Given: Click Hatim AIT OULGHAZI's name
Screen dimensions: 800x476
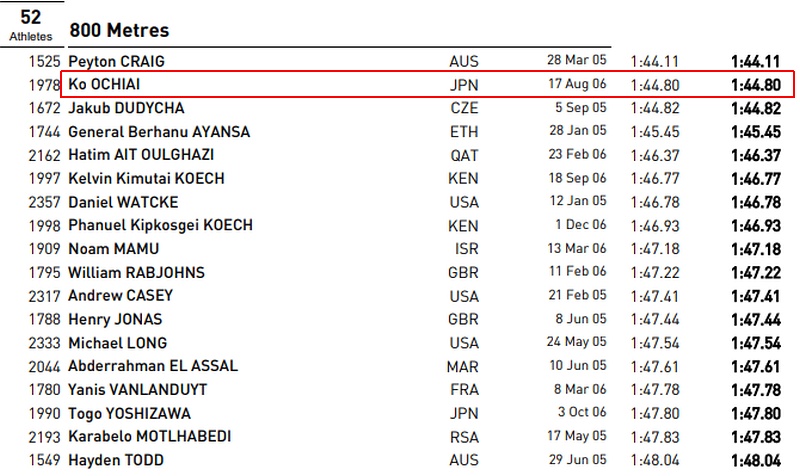Looking at the screenshot, I should click(x=141, y=155).
